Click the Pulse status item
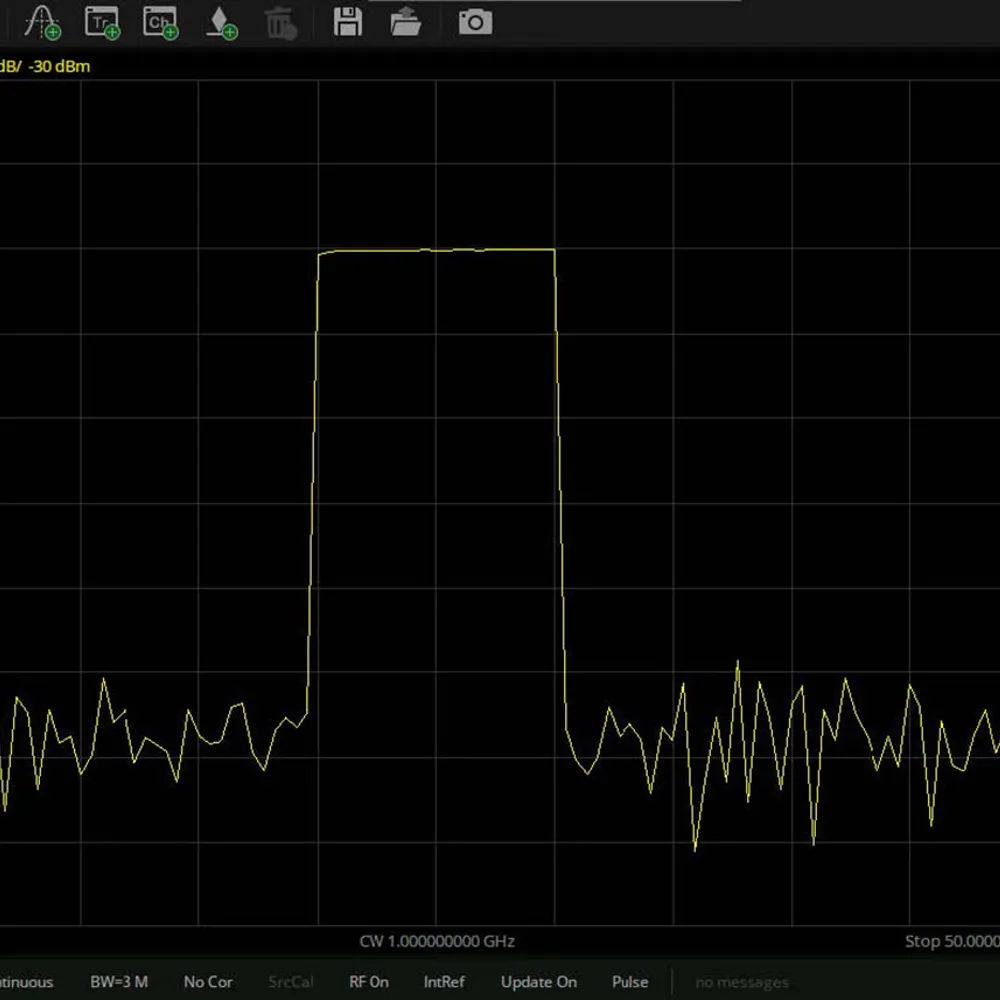The width and height of the screenshot is (1000, 1000). tap(629, 982)
